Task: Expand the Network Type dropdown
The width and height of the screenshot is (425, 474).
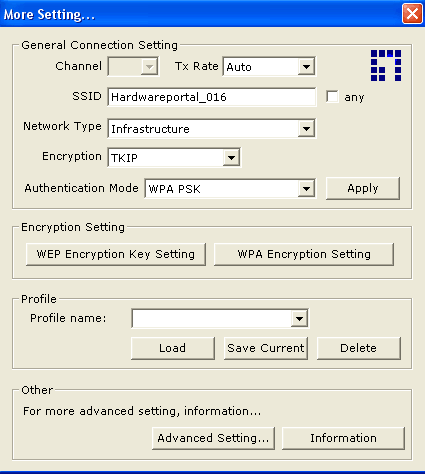Action: pos(306,129)
